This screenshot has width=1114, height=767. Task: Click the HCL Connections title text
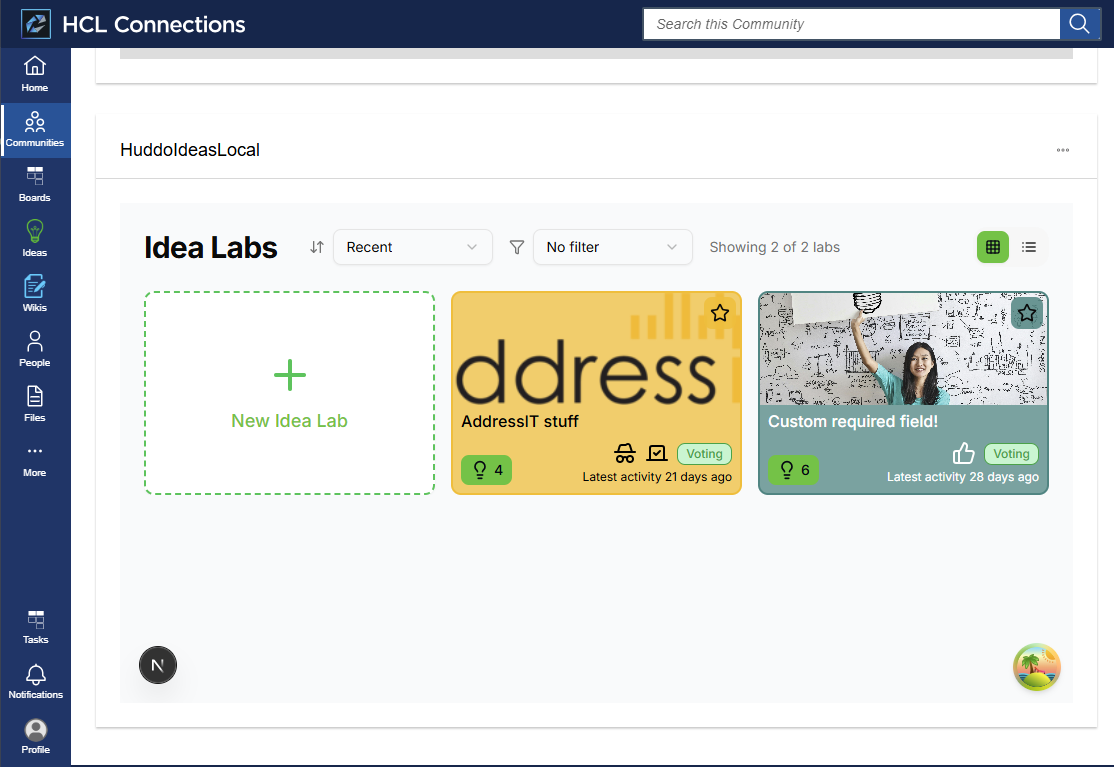tap(153, 24)
